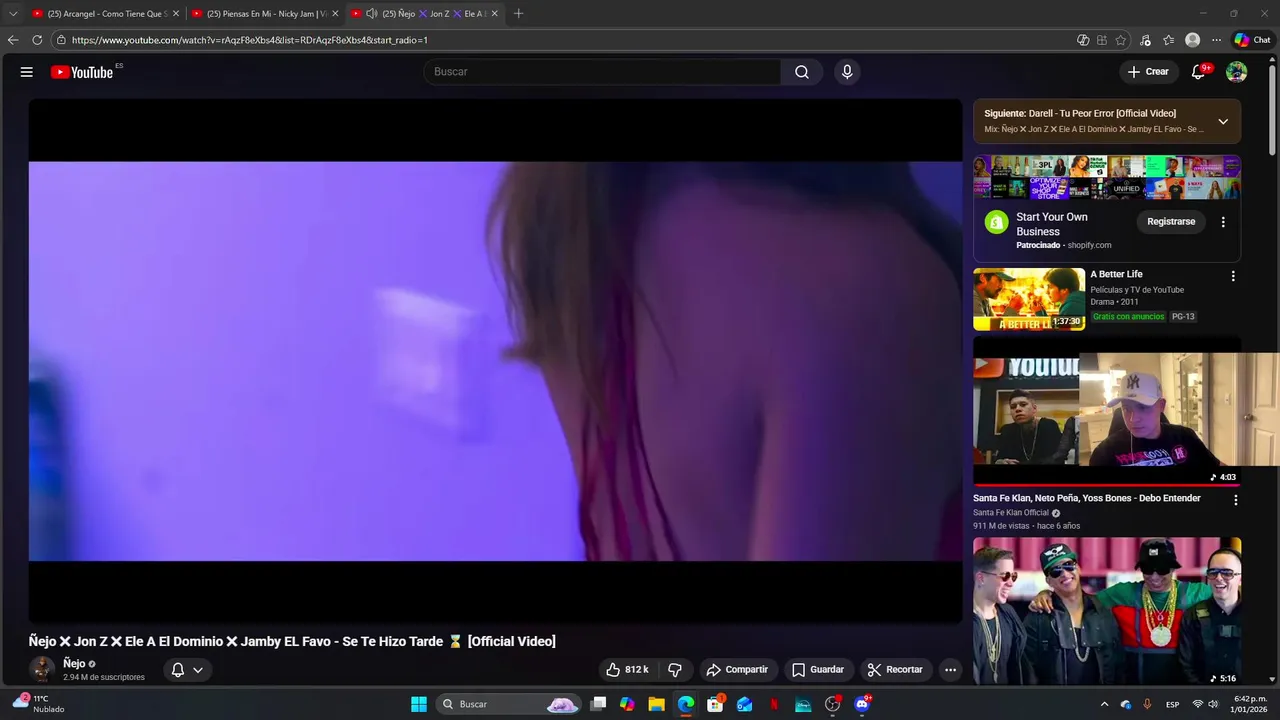Toggle notification bell for Ñejo channel
Screen dimensions: 1280x720
[x=187, y=670]
